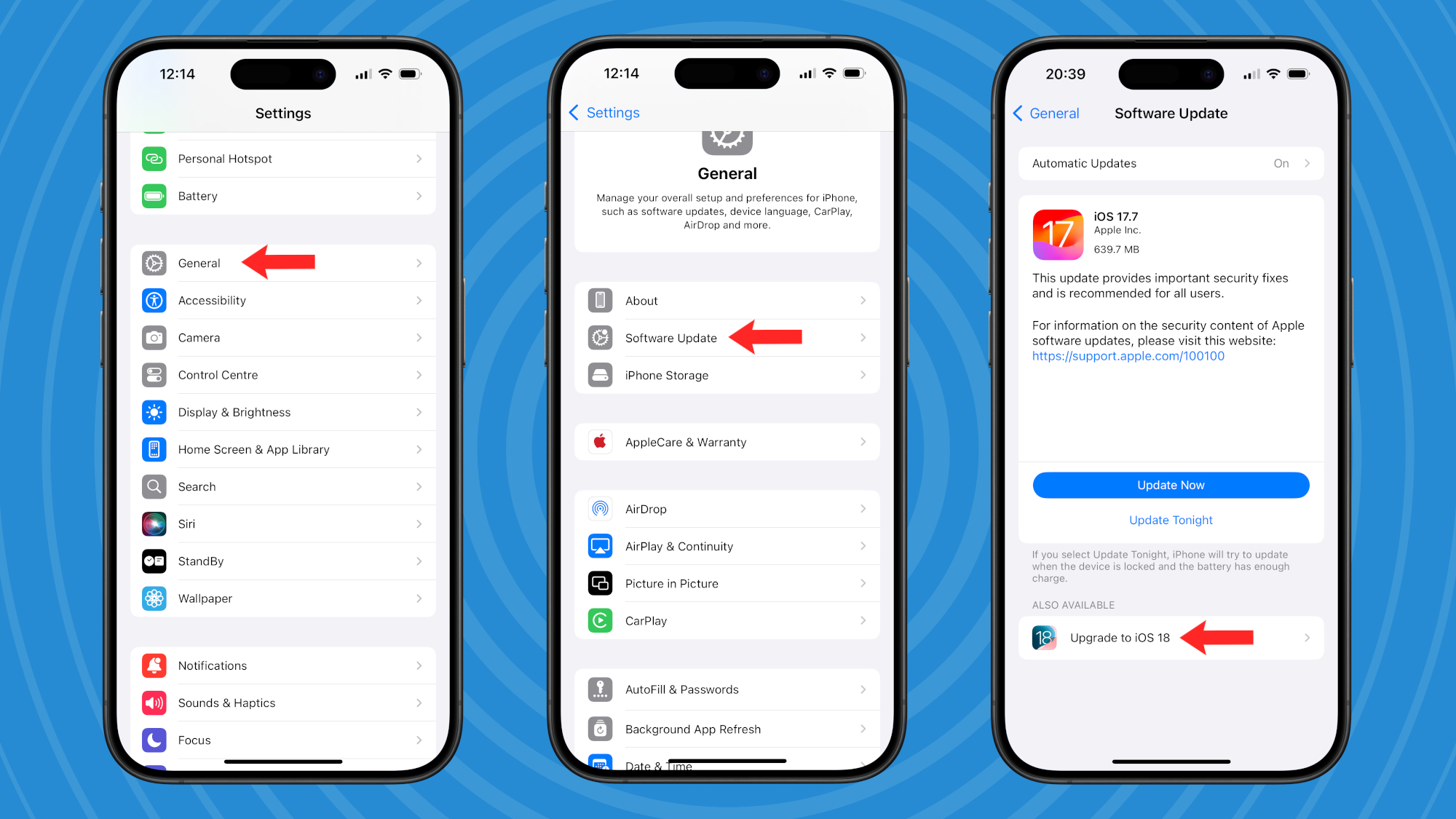
Task: Tap the Camera settings icon
Action: pyautogui.click(x=155, y=337)
